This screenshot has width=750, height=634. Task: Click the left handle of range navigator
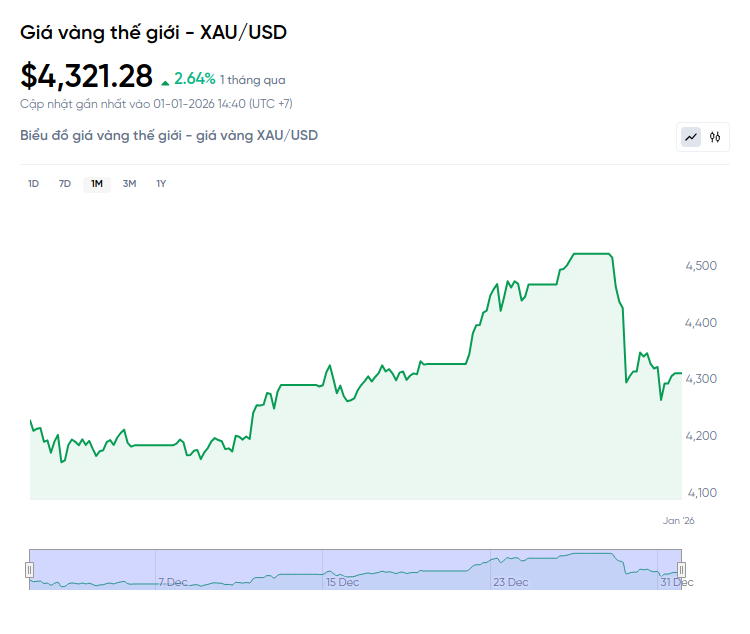click(x=29, y=570)
